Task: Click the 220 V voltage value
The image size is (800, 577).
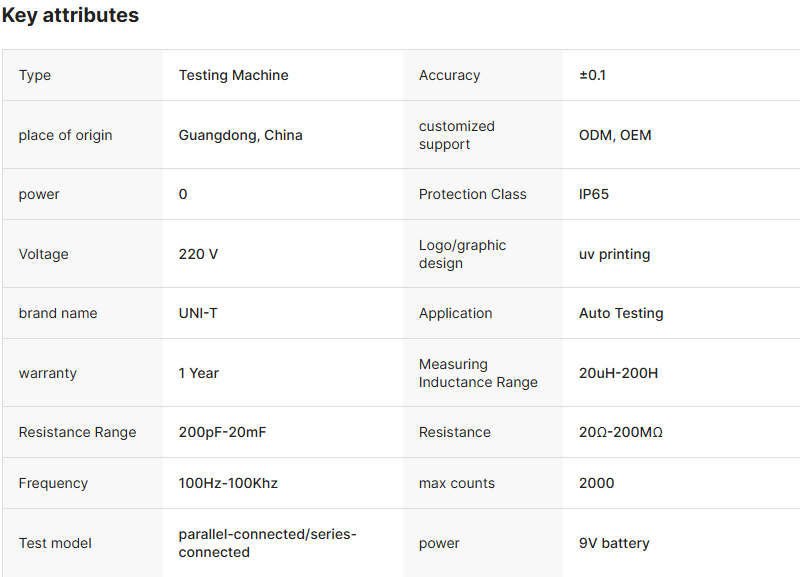Action: point(198,254)
